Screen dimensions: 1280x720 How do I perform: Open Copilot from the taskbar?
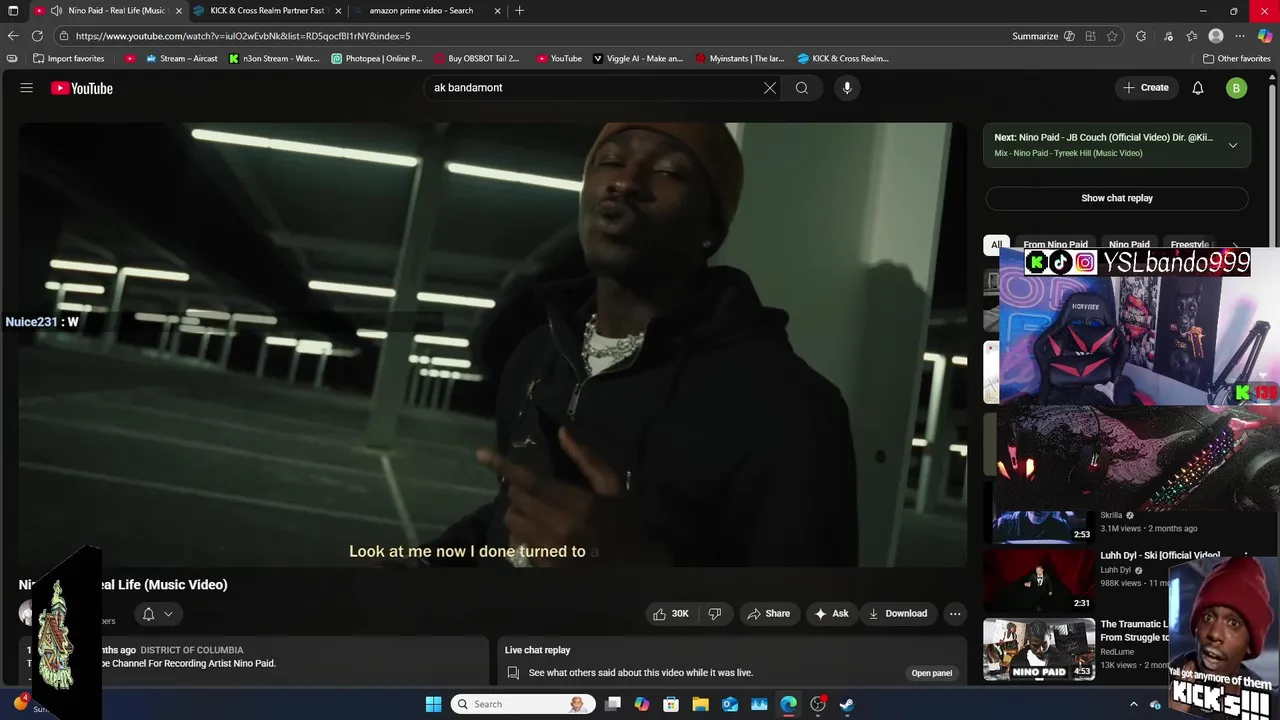pos(642,704)
